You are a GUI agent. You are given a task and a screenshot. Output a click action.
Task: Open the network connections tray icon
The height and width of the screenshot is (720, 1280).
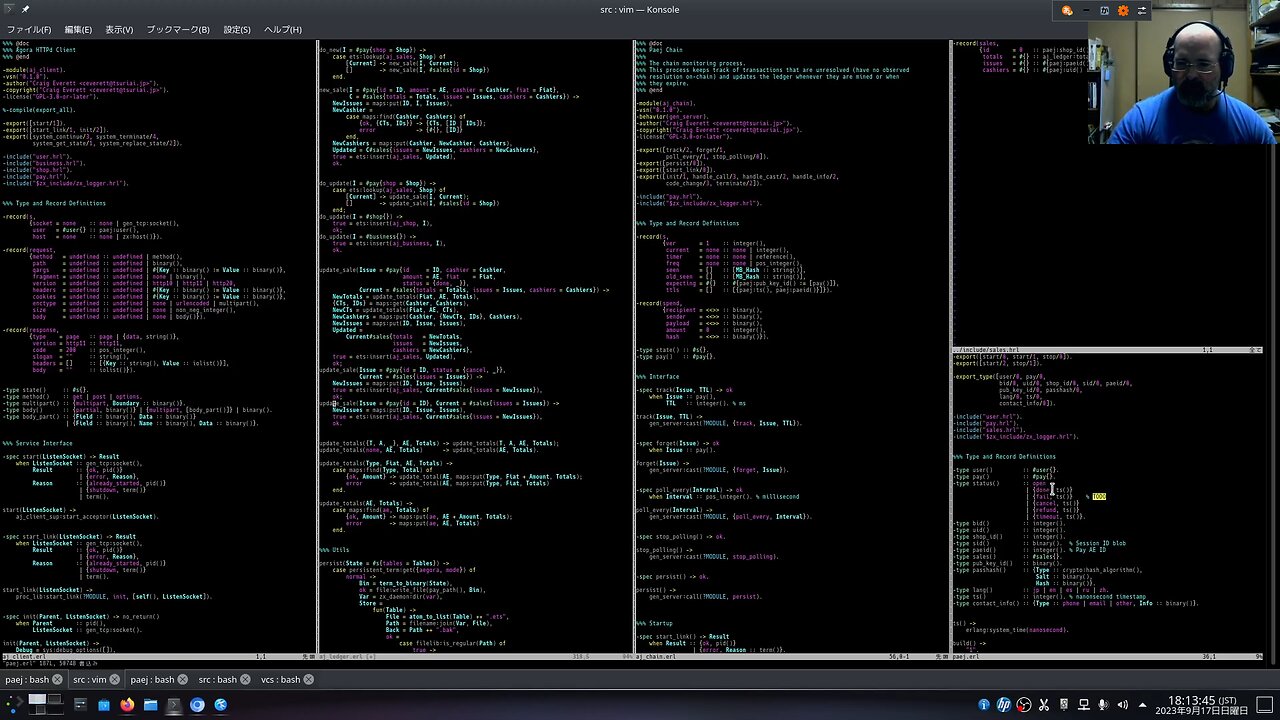[x=1084, y=705]
